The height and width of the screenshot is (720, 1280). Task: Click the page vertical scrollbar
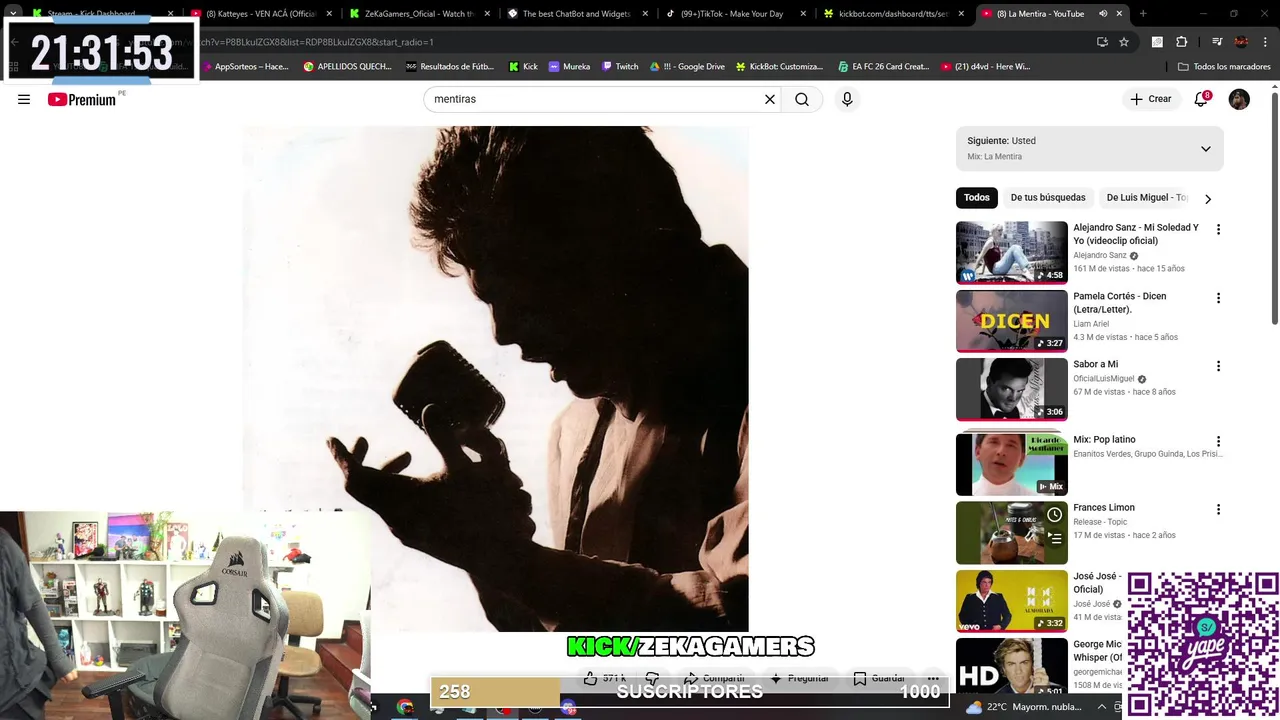1274,210
